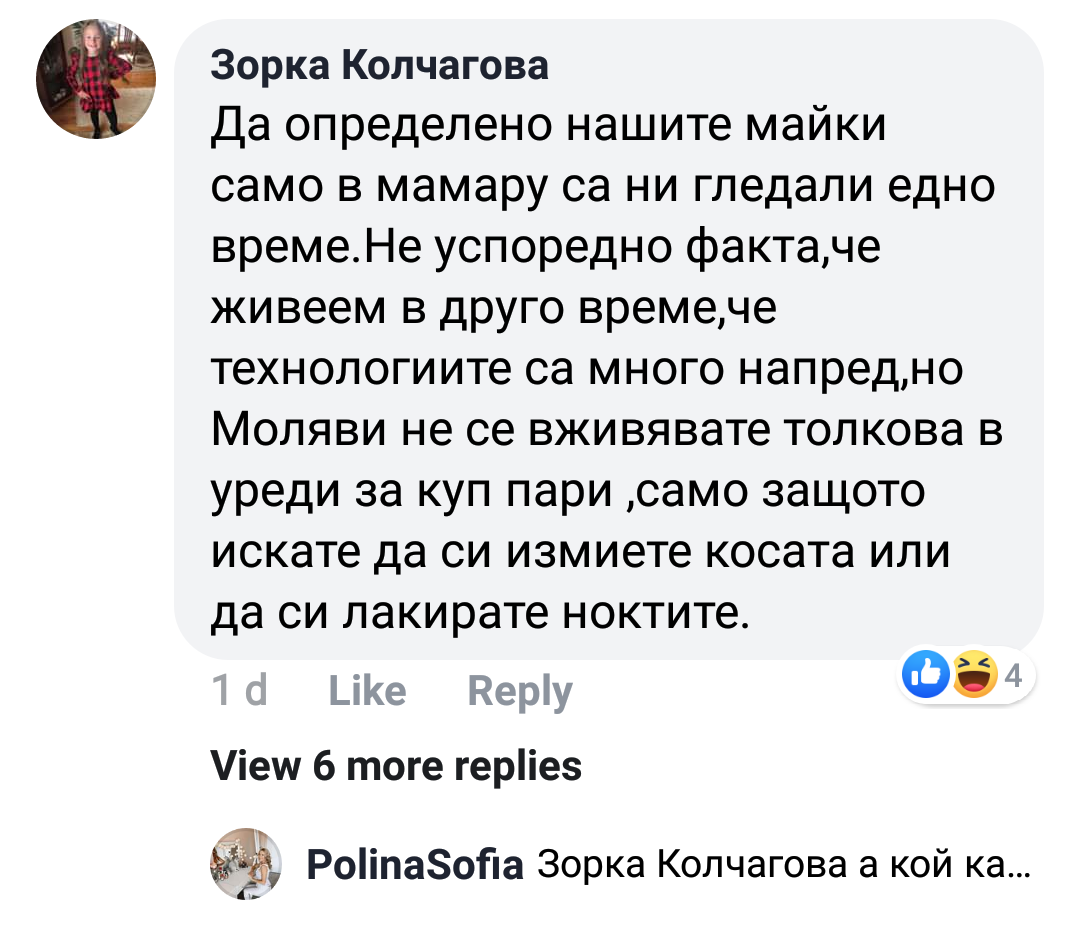This screenshot has width=1080, height=925.
Task: Click the '1 d' comment timestamp
Action: pyautogui.click(x=240, y=691)
